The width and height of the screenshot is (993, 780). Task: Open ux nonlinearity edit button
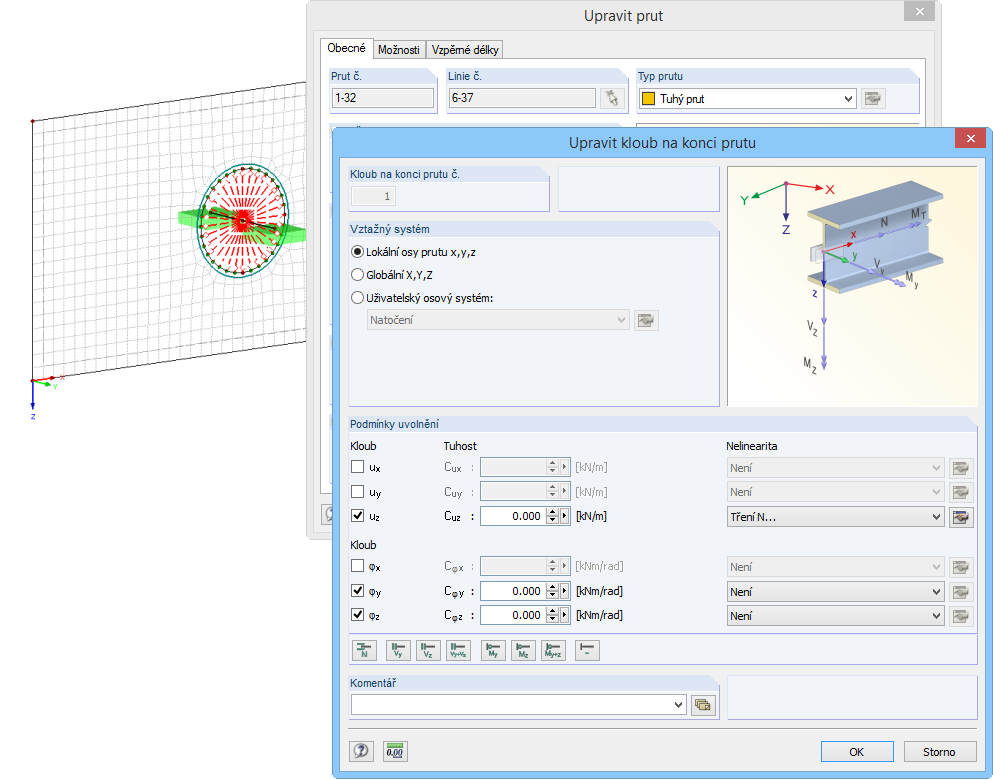point(961,468)
